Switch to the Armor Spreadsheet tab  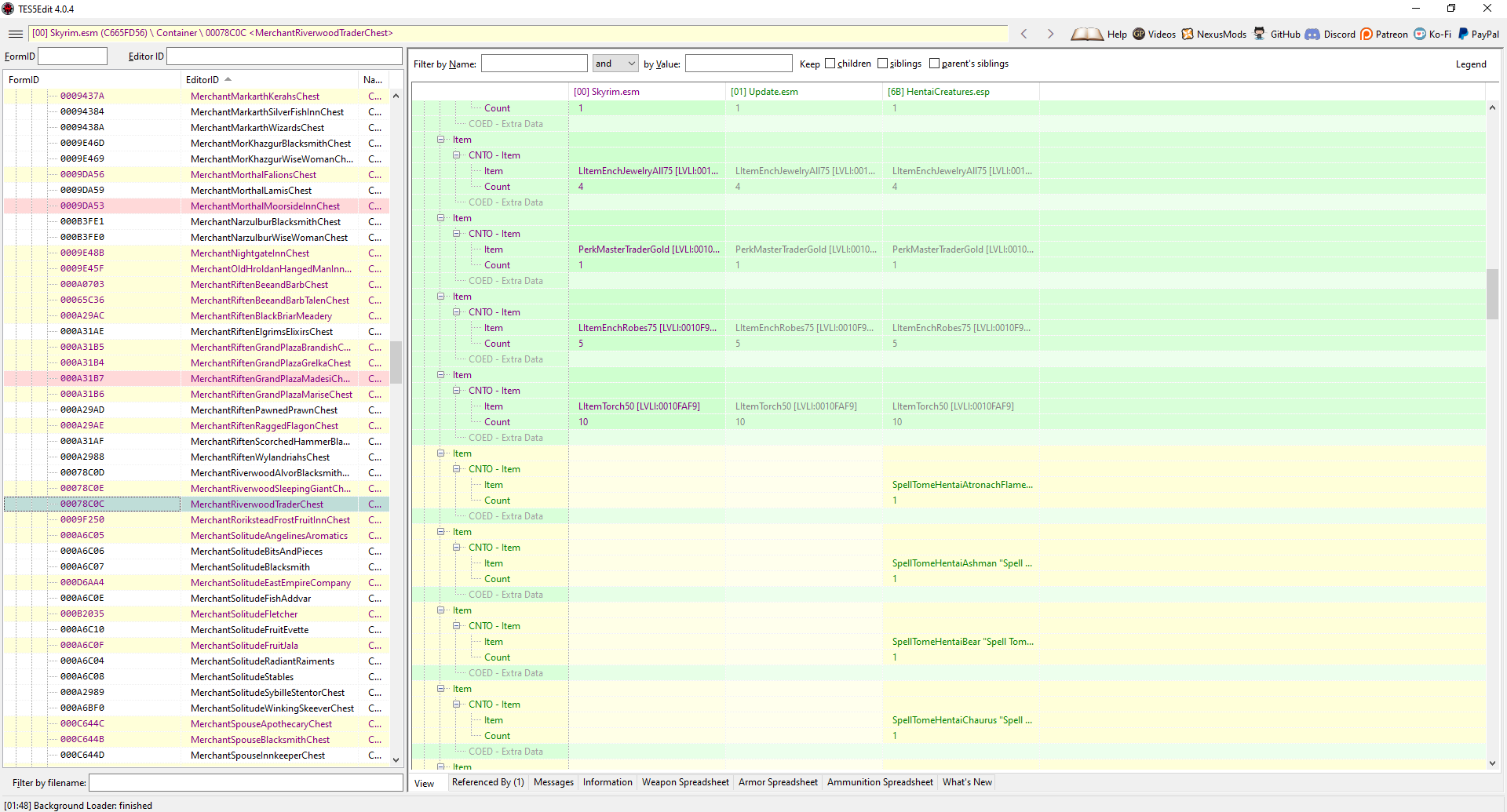(x=778, y=782)
